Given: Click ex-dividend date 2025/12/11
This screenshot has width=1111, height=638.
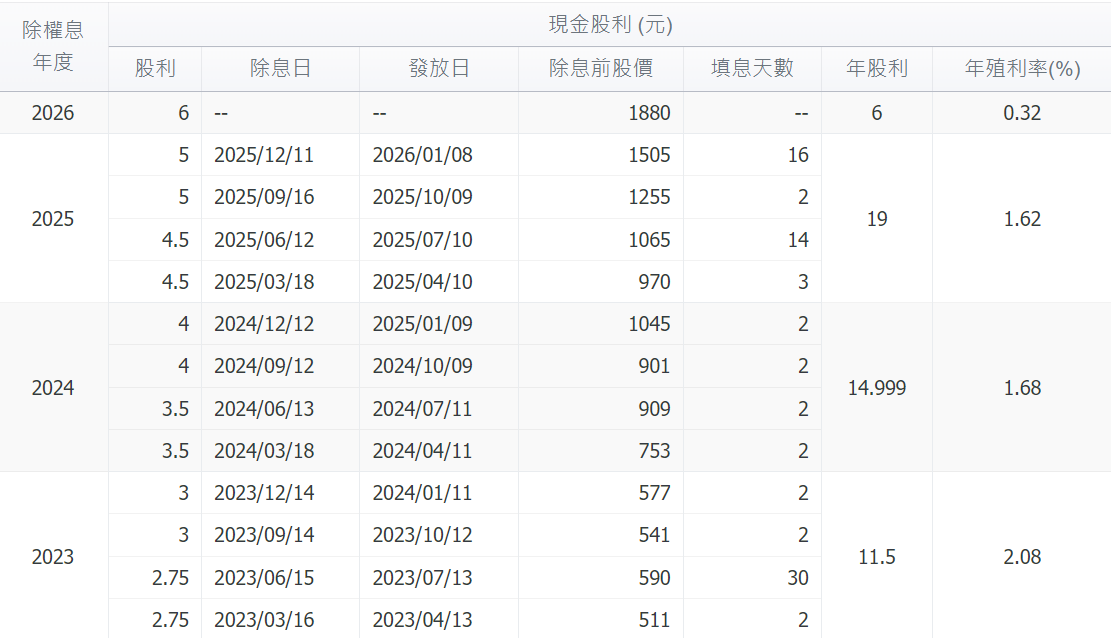Looking at the screenshot, I should [x=264, y=155].
